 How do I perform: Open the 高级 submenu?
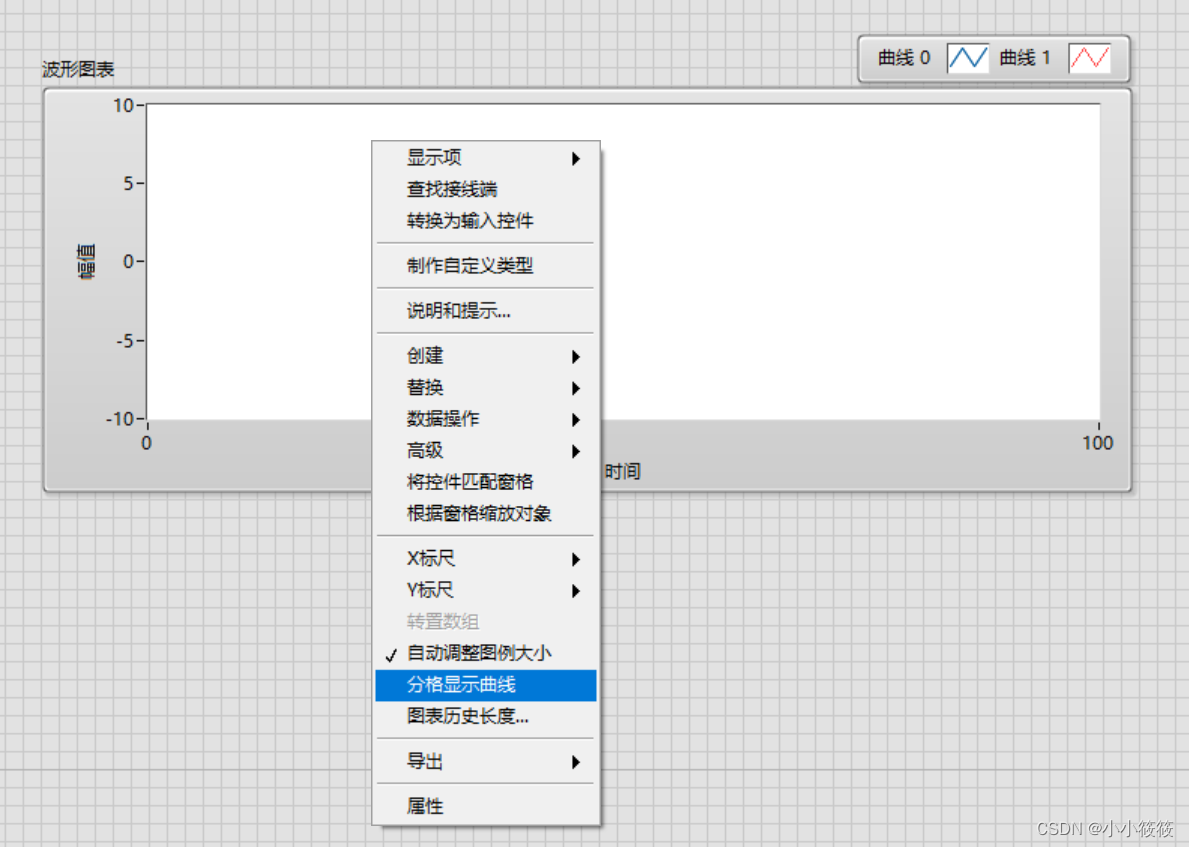(x=425, y=451)
